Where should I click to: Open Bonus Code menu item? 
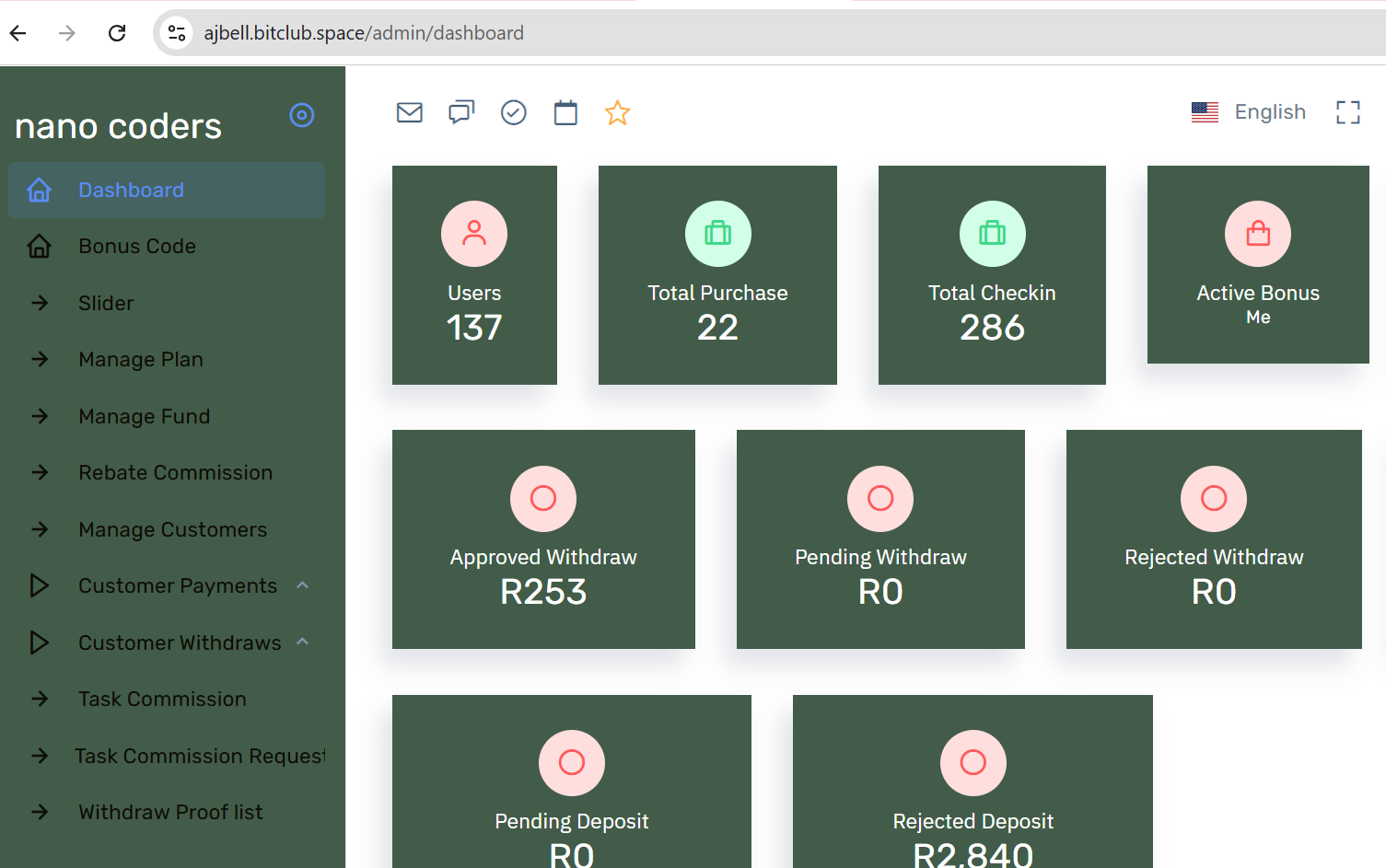click(x=137, y=247)
